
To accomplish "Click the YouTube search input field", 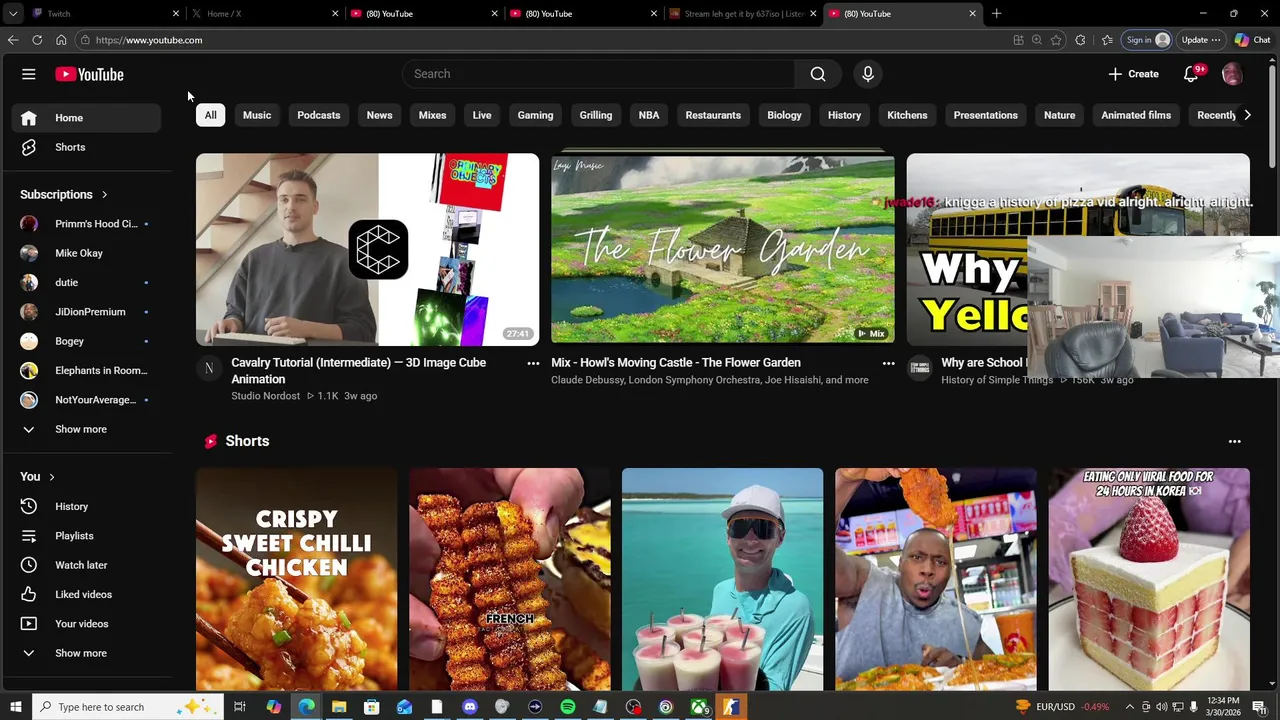I will pos(599,74).
